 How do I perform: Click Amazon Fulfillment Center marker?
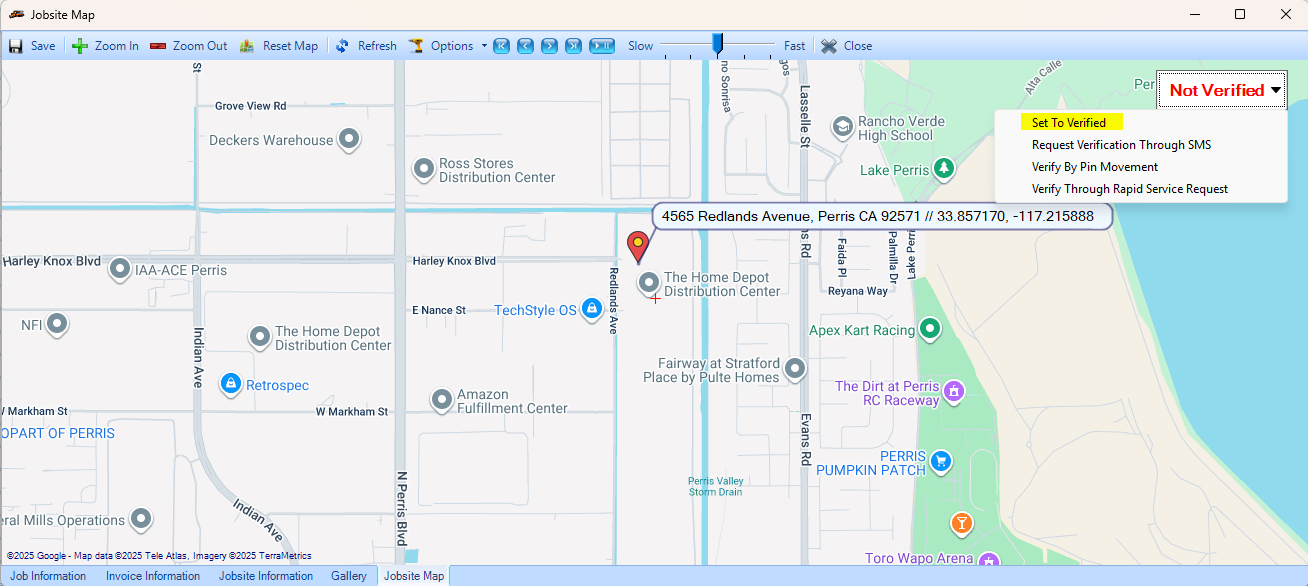tap(442, 401)
